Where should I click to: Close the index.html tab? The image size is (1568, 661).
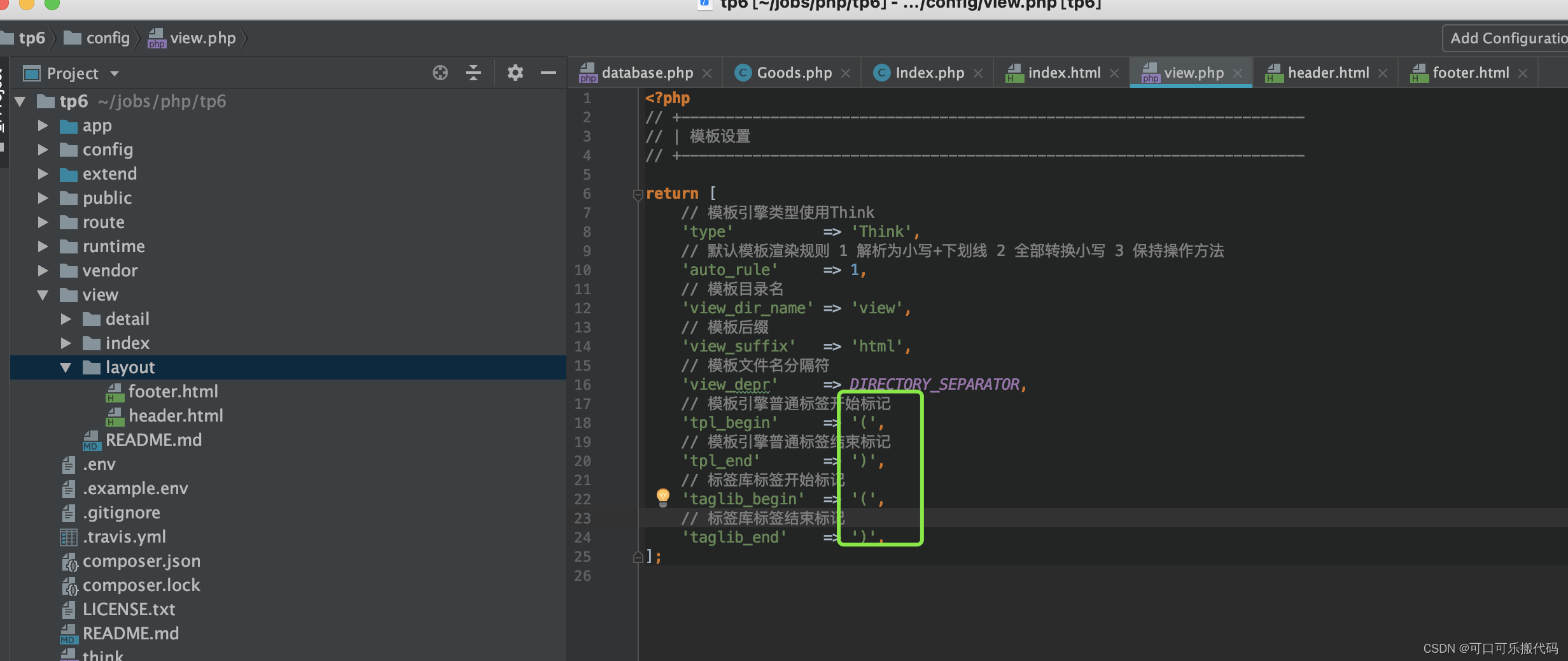click(1114, 73)
